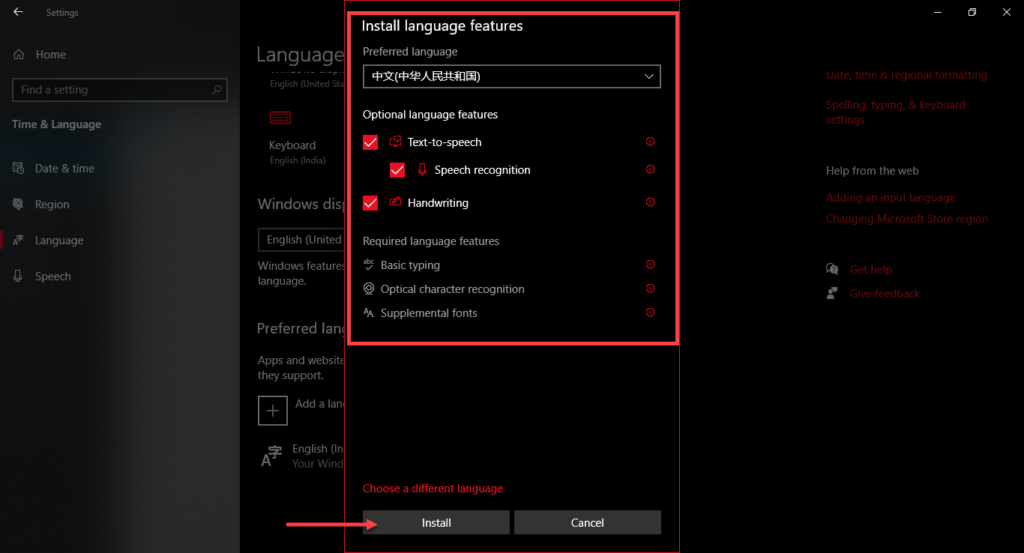The width and height of the screenshot is (1024, 553).
Task: Open Language settings page
Action: pos(59,240)
